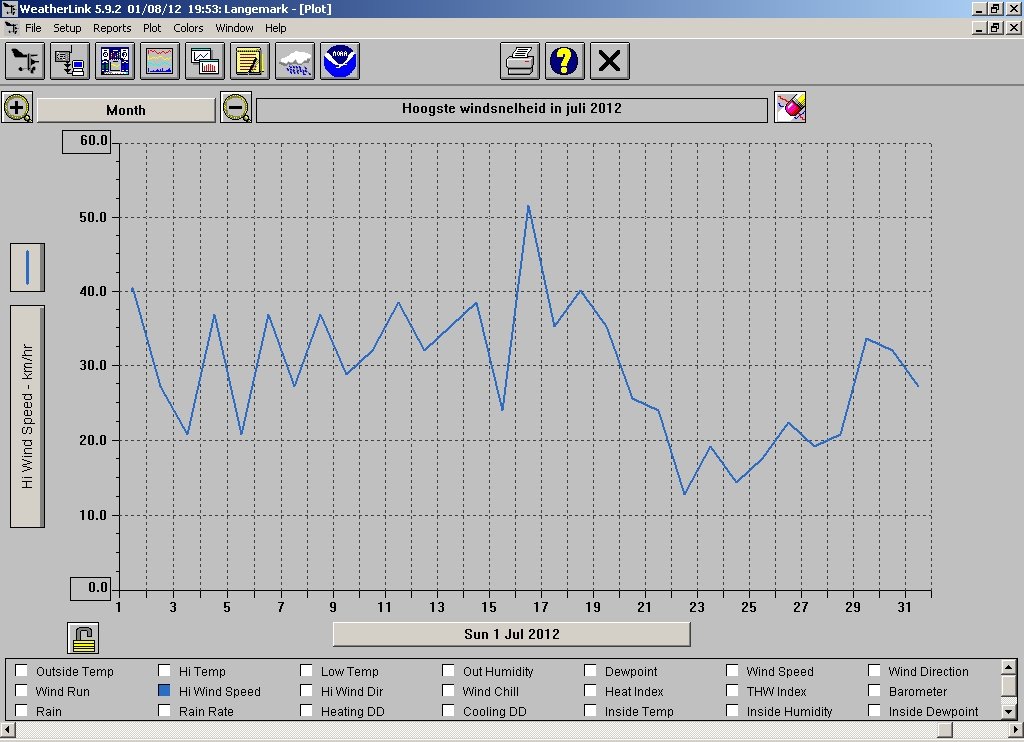The image size is (1024, 742).
Task: Enable the Wind Chill checkbox
Action: click(448, 690)
